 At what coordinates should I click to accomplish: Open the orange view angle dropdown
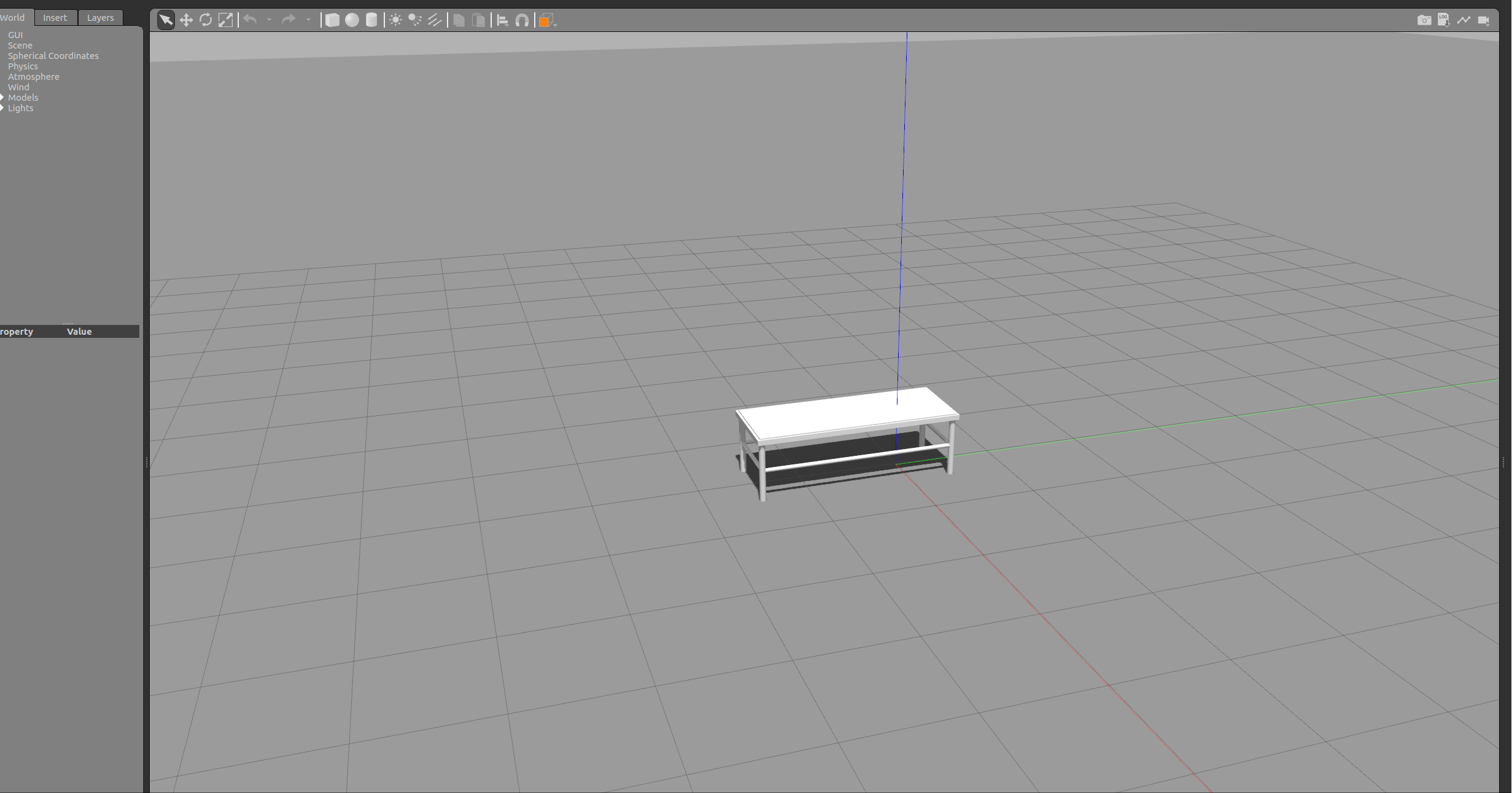[x=547, y=21]
